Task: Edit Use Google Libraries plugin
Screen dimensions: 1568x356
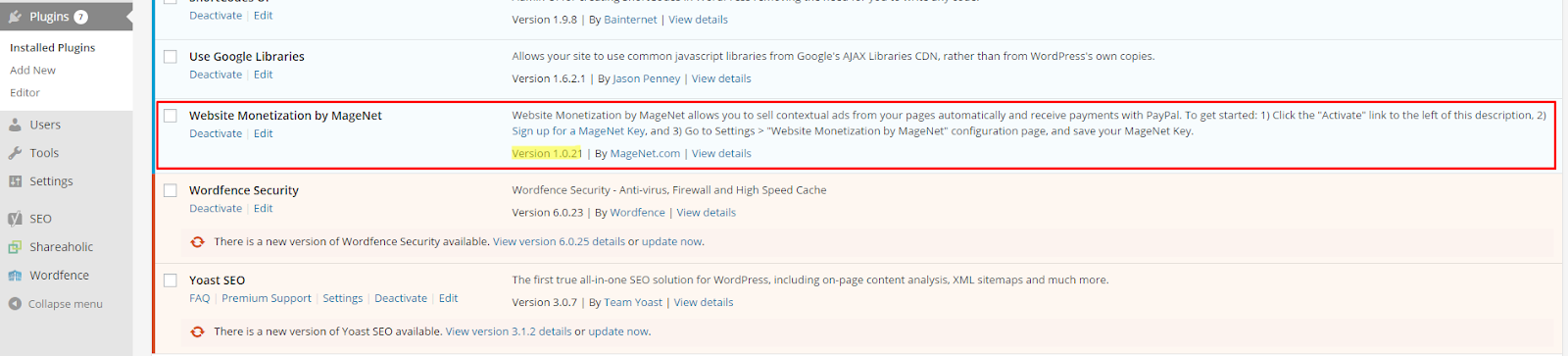Action: point(264,75)
